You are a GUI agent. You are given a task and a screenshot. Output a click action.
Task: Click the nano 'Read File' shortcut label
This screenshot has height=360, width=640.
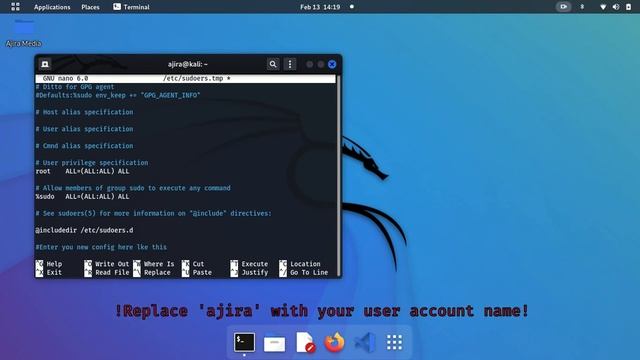pos(112,272)
